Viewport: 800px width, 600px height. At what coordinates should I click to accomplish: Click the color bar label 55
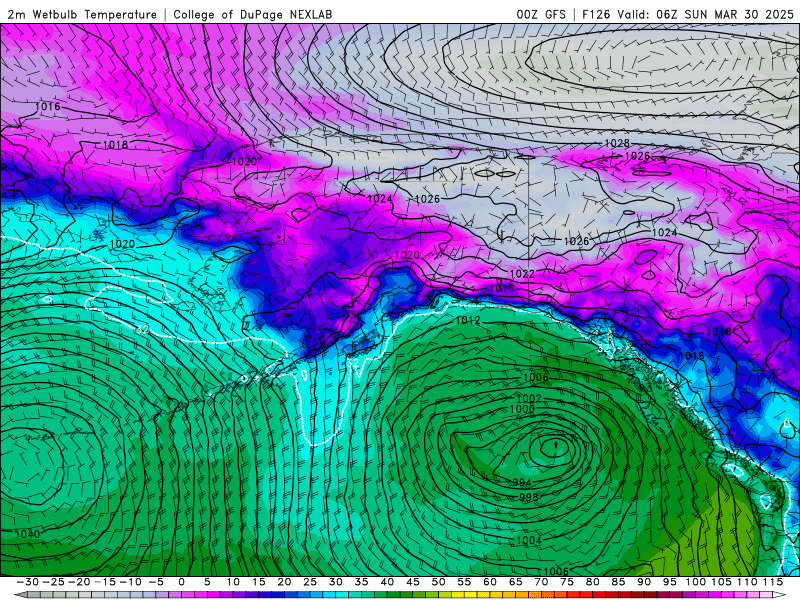(464, 582)
